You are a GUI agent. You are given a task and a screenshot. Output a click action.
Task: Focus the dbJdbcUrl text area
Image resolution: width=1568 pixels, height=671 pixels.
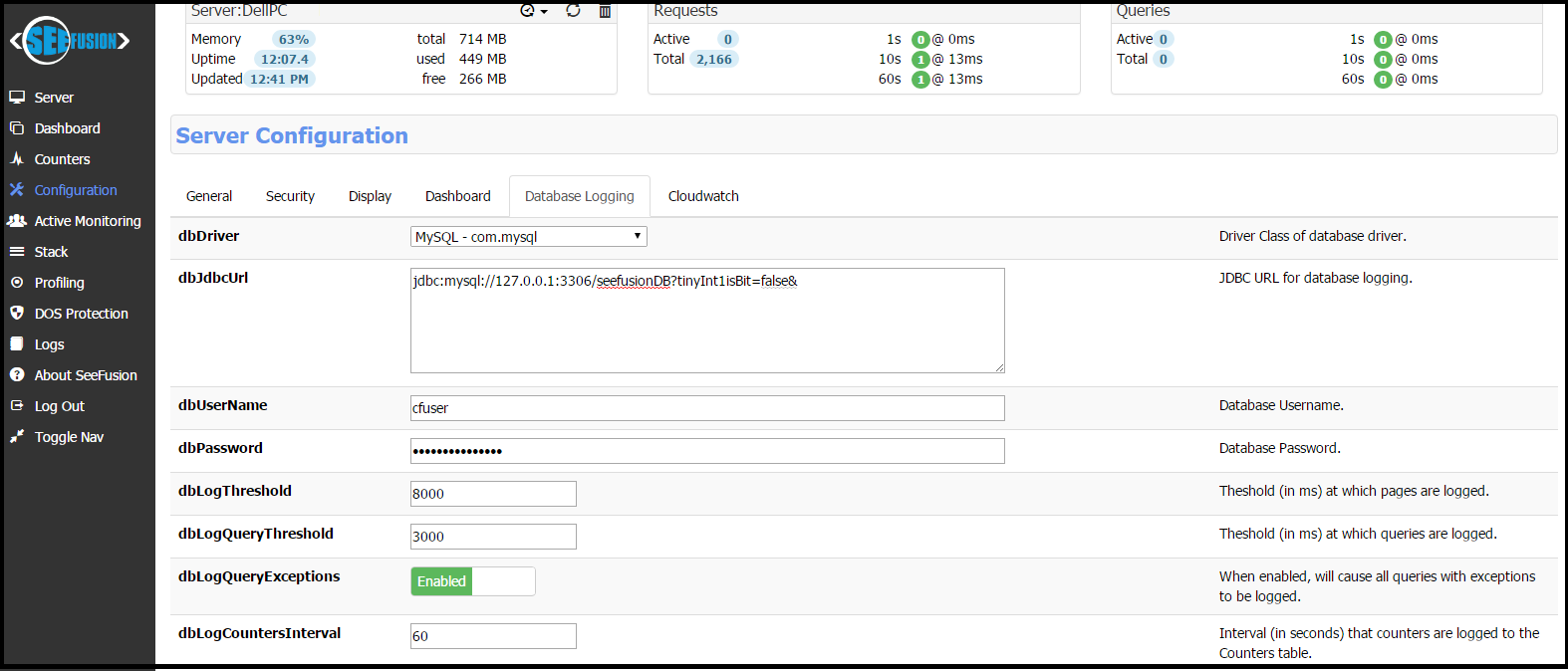pyautogui.click(x=707, y=321)
